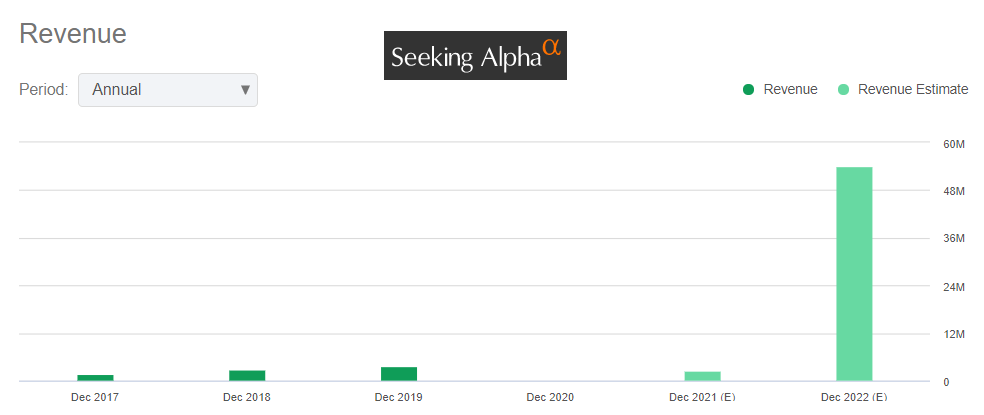Select the Dec 2018 revenue bar
The image size is (984, 415).
point(247,375)
